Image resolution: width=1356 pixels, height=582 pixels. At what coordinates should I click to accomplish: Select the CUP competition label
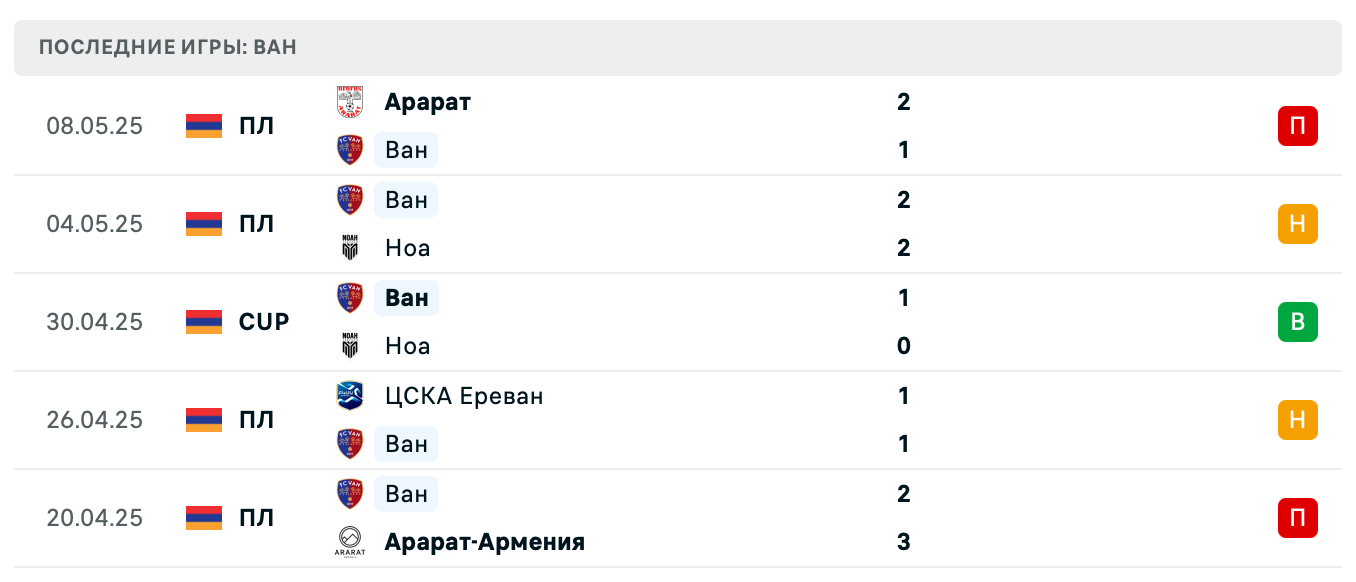263,322
